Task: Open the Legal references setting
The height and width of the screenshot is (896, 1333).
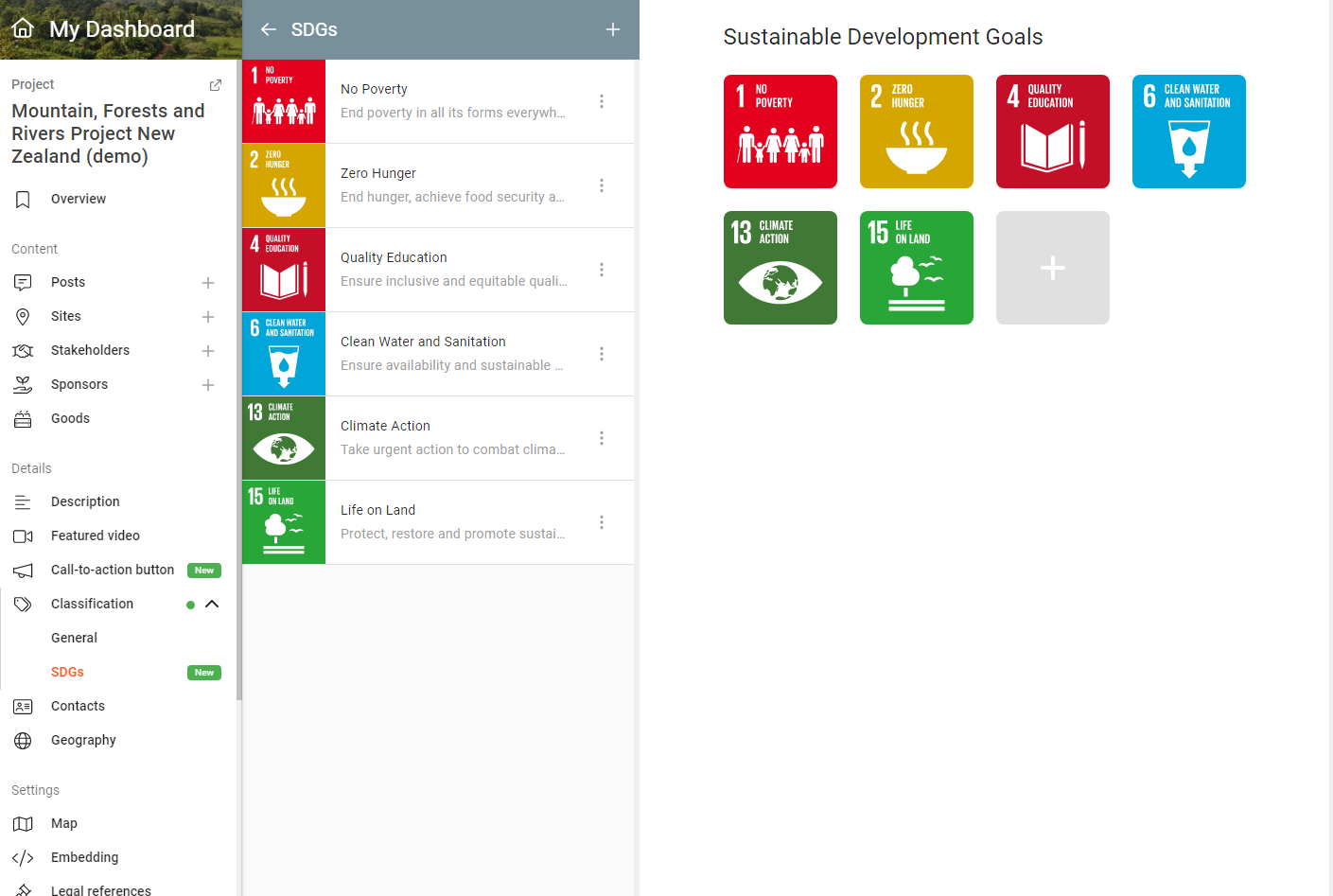Action: 101,889
